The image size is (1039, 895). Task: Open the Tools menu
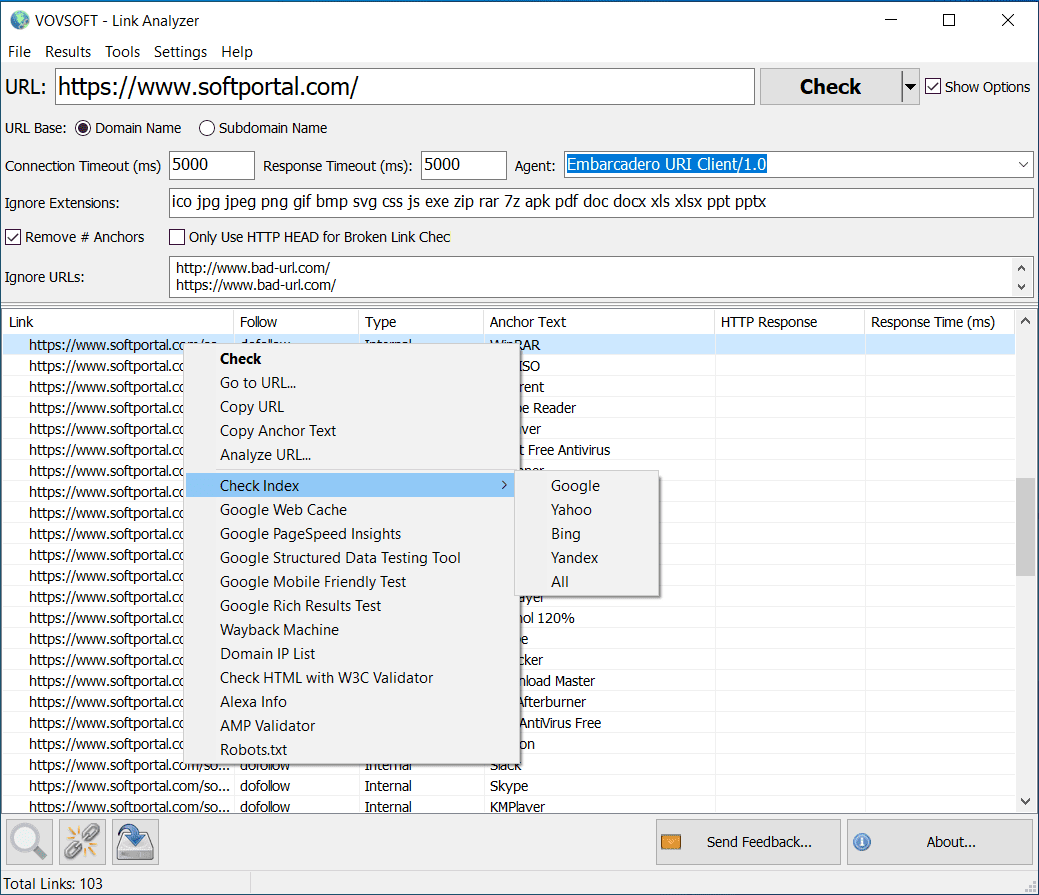(123, 52)
